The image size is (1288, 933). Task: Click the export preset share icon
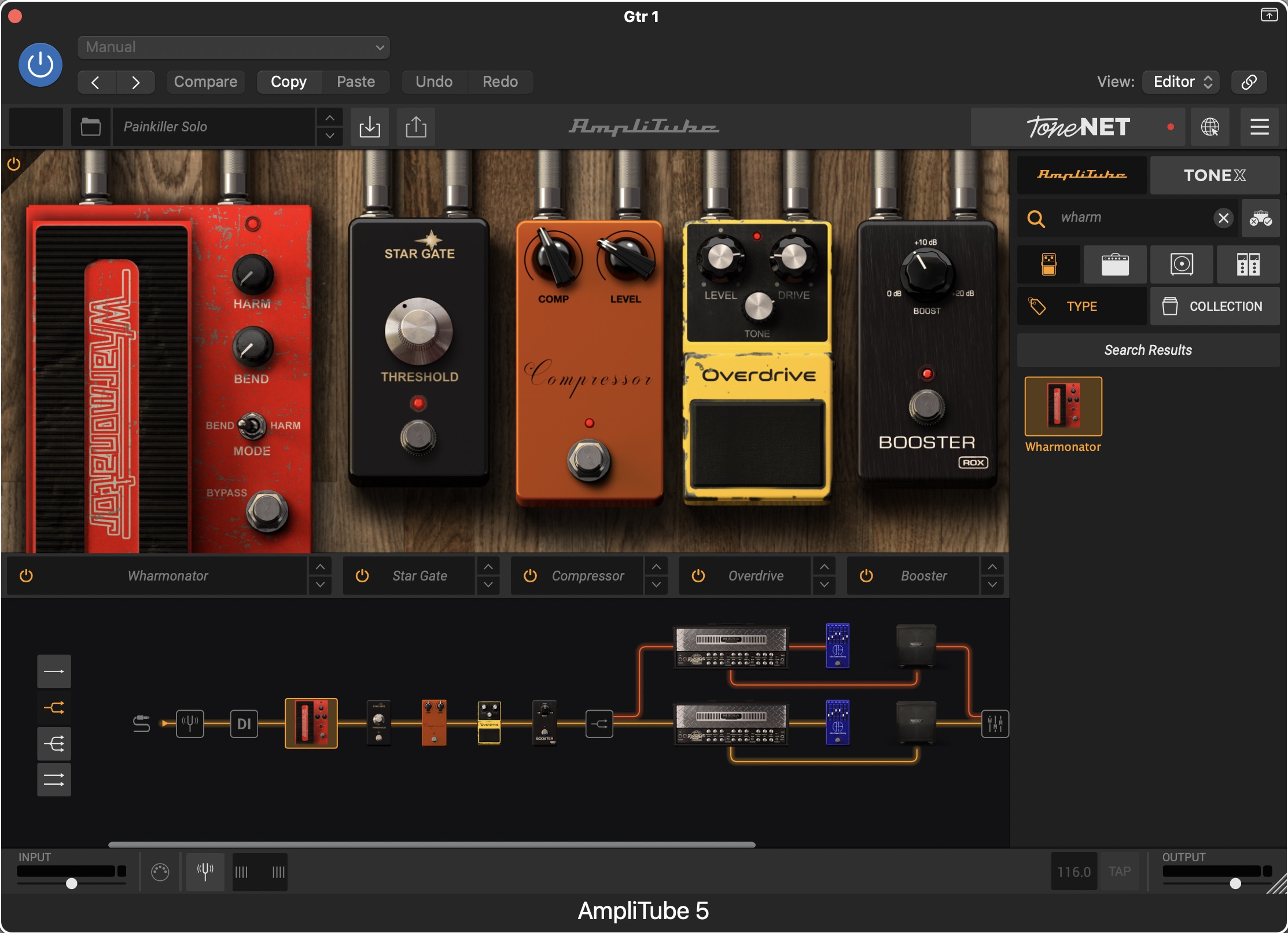coord(415,127)
